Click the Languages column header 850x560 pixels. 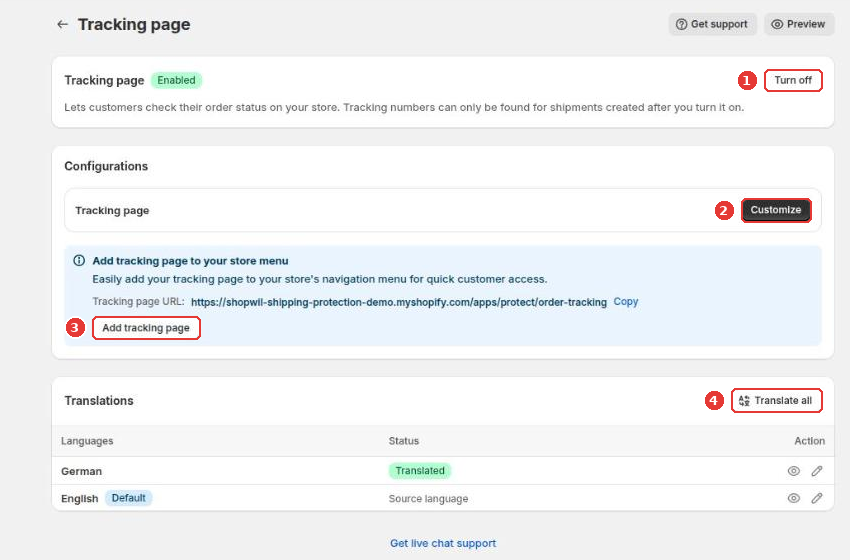[x=87, y=441]
